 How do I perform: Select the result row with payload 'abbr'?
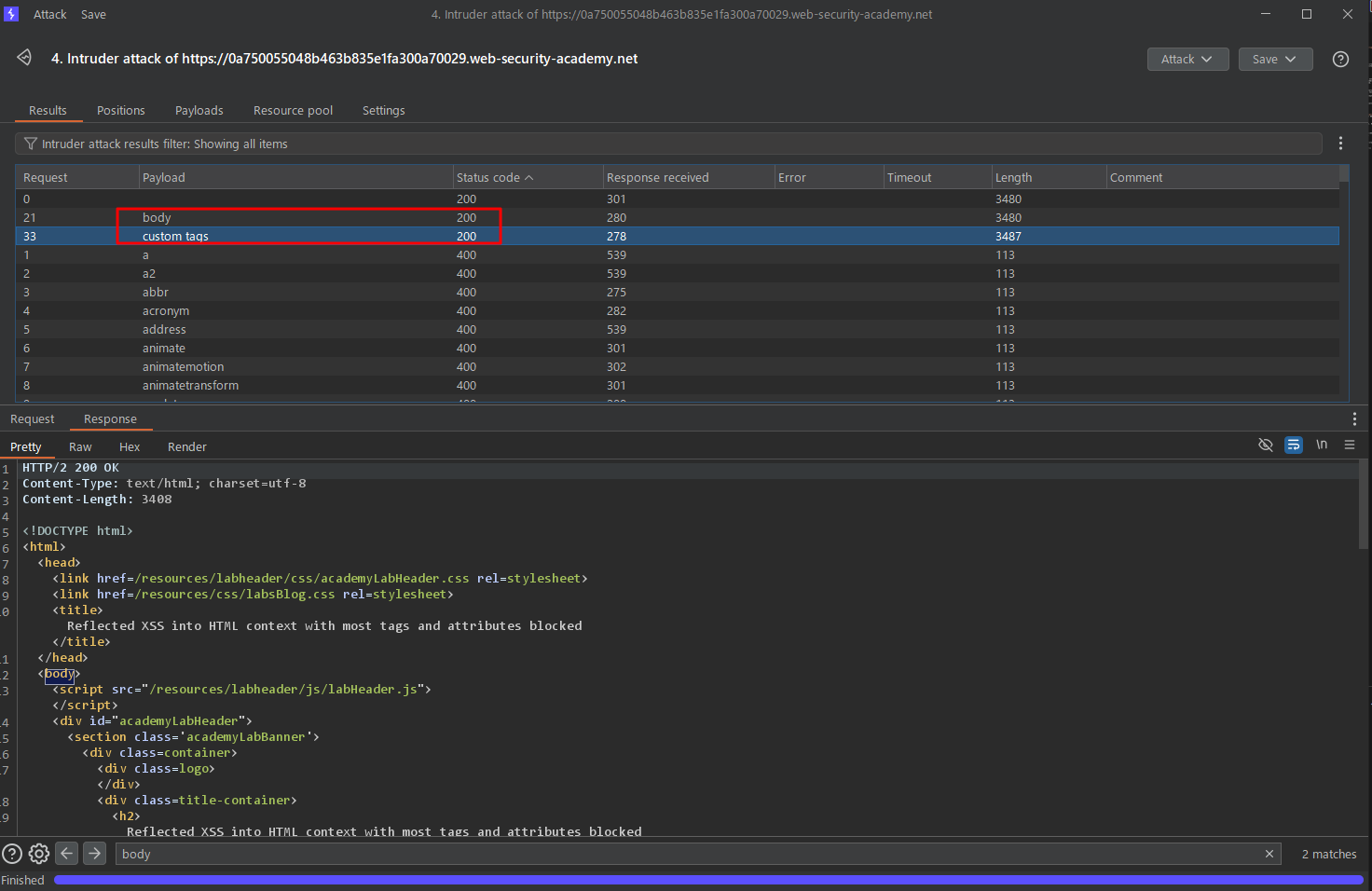pyautogui.click(x=678, y=292)
